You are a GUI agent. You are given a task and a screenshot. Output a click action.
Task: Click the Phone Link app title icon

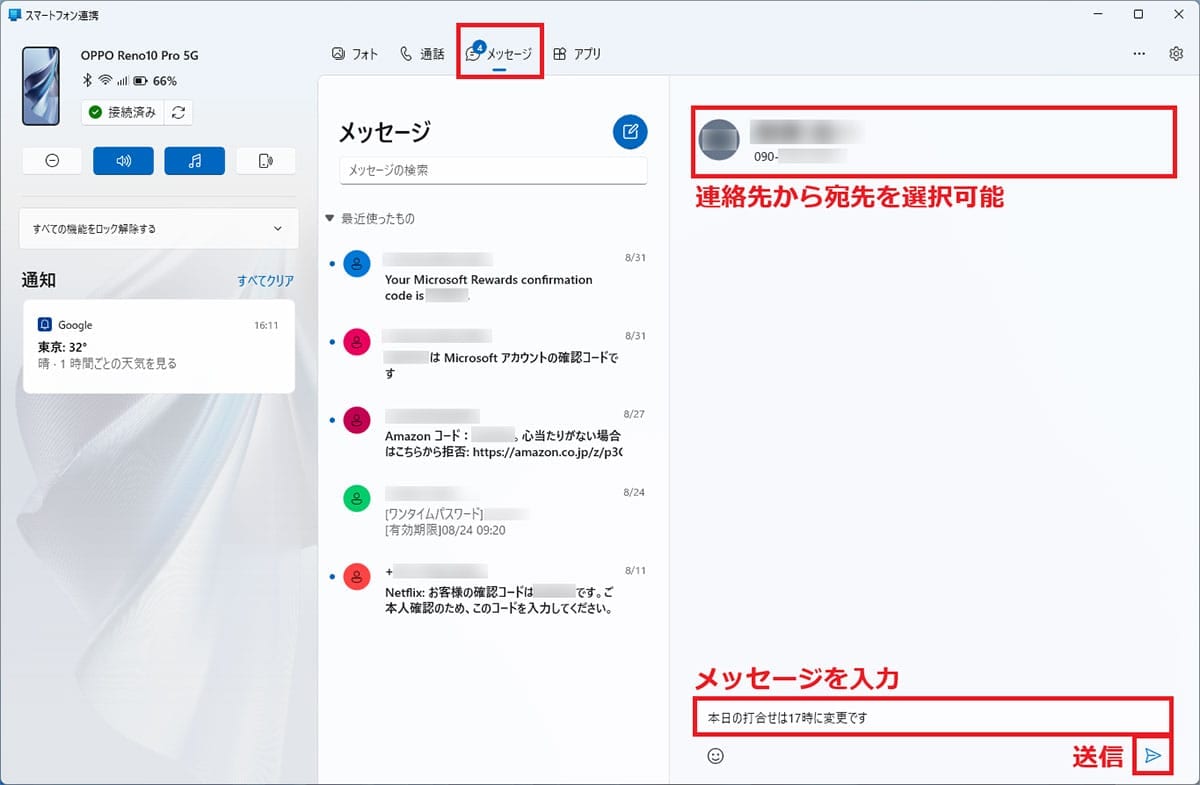point(14,15)
